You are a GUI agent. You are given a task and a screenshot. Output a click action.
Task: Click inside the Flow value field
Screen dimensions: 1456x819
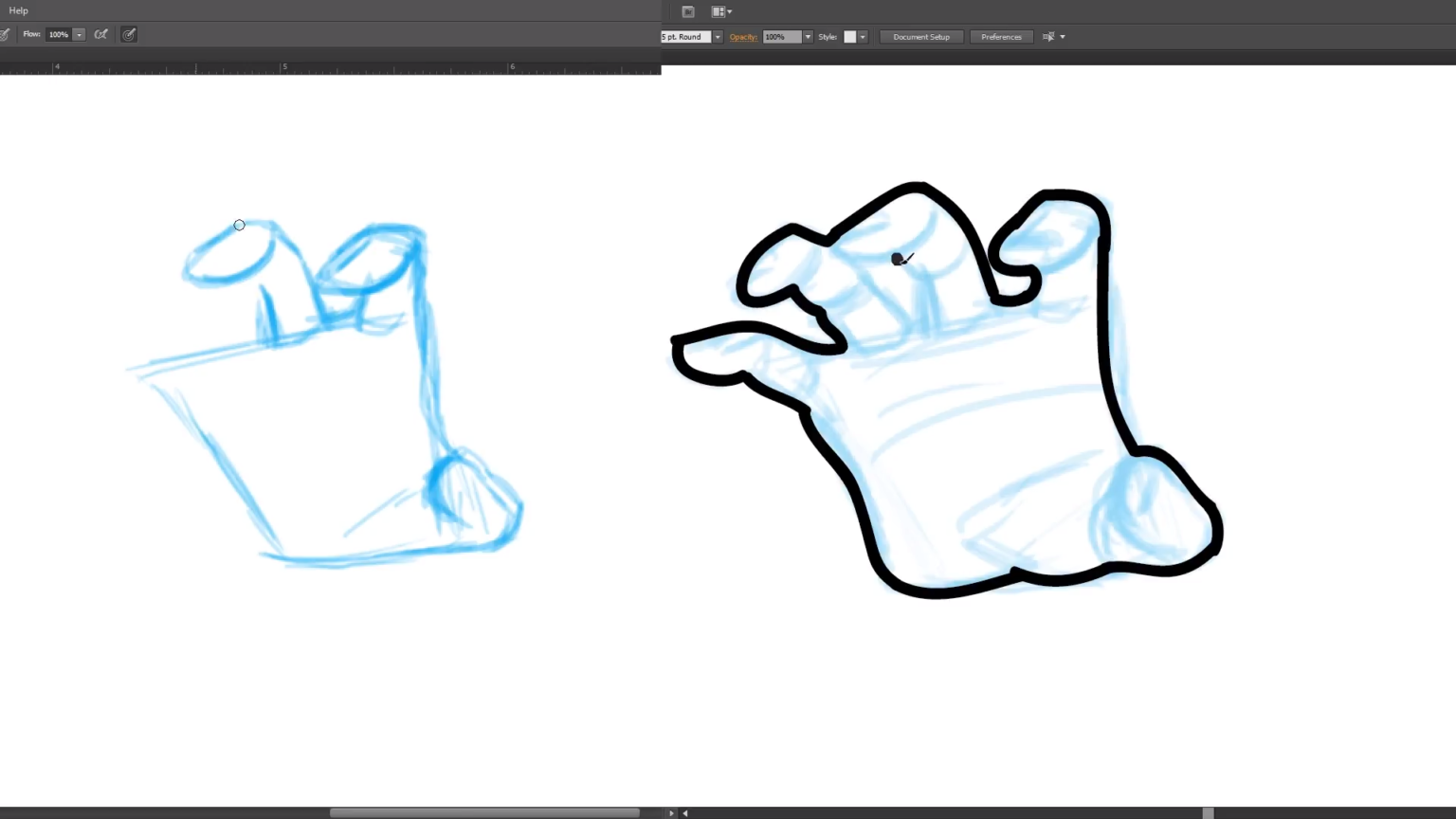pyautogui.click(x=60, y=34)
